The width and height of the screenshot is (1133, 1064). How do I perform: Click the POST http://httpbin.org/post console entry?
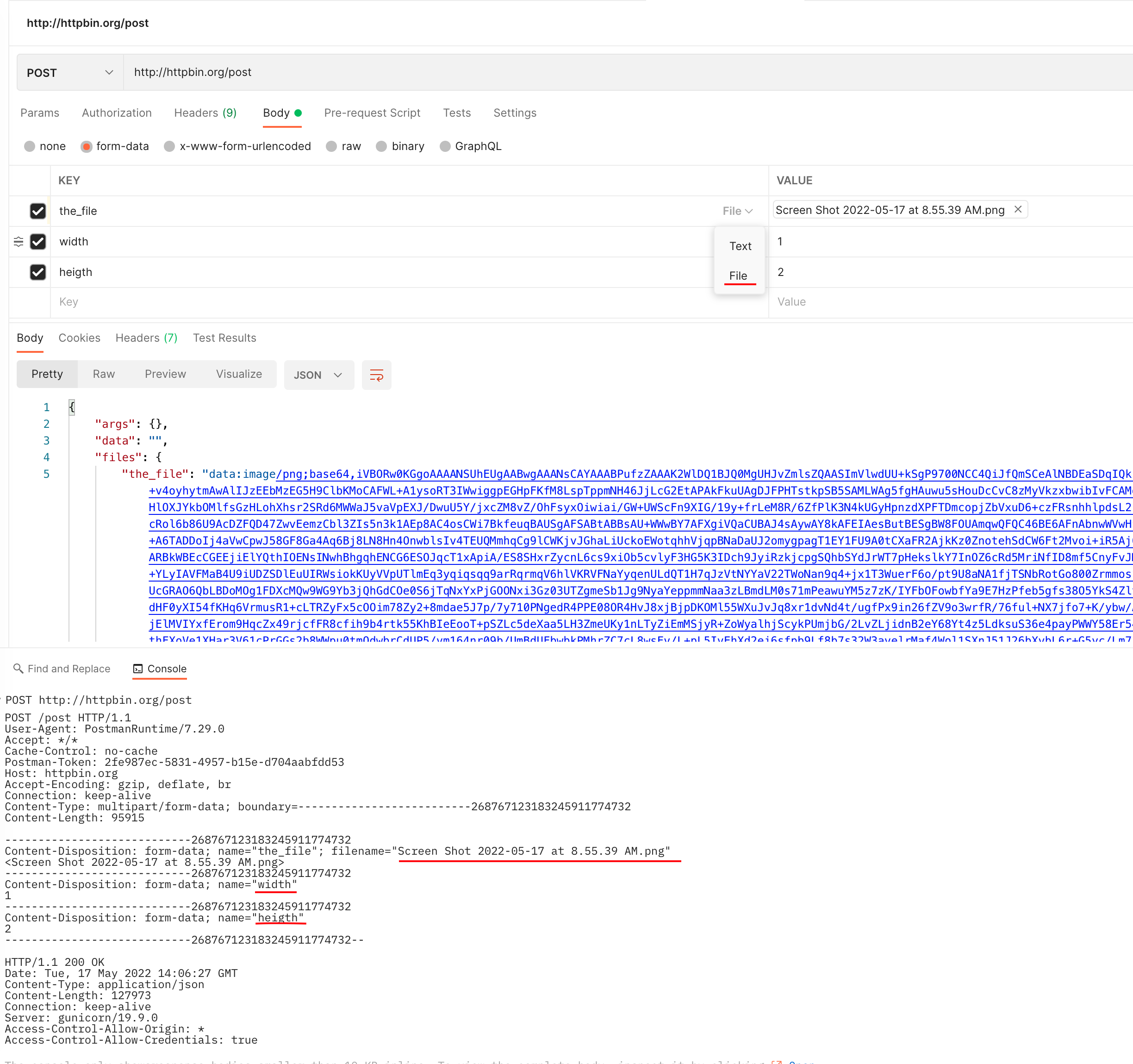click(99, 700)
